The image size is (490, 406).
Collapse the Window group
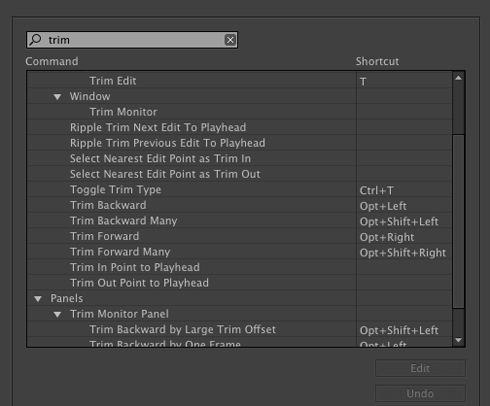tap(57, 97)
